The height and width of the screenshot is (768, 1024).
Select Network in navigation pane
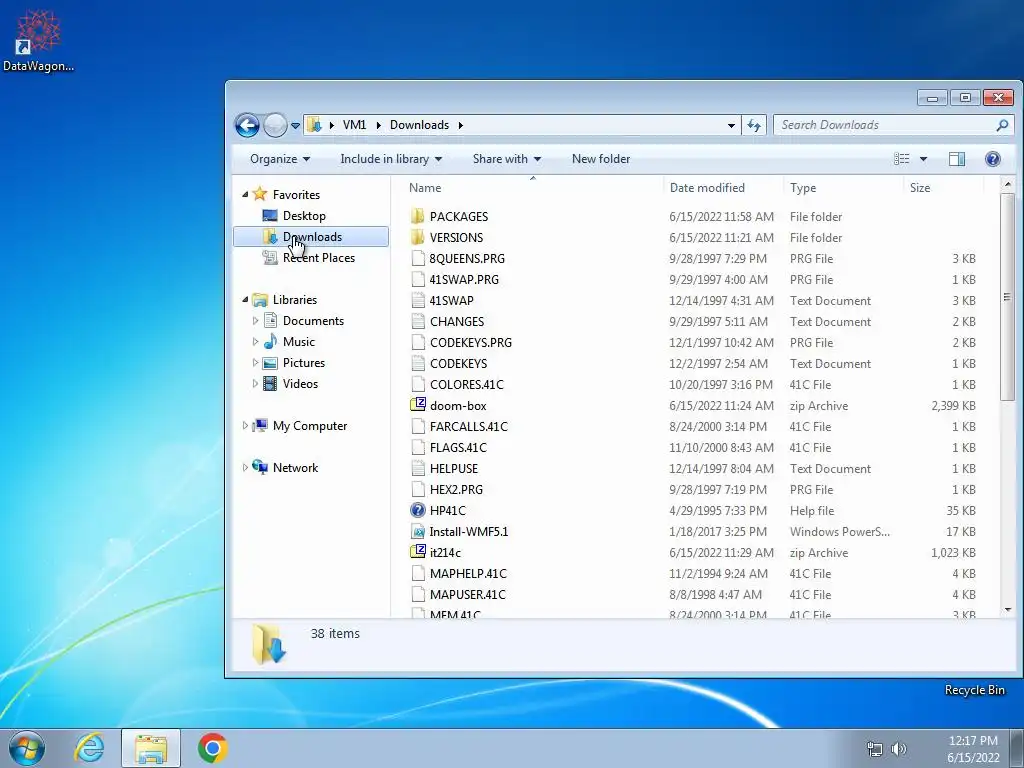click(285, 468)
